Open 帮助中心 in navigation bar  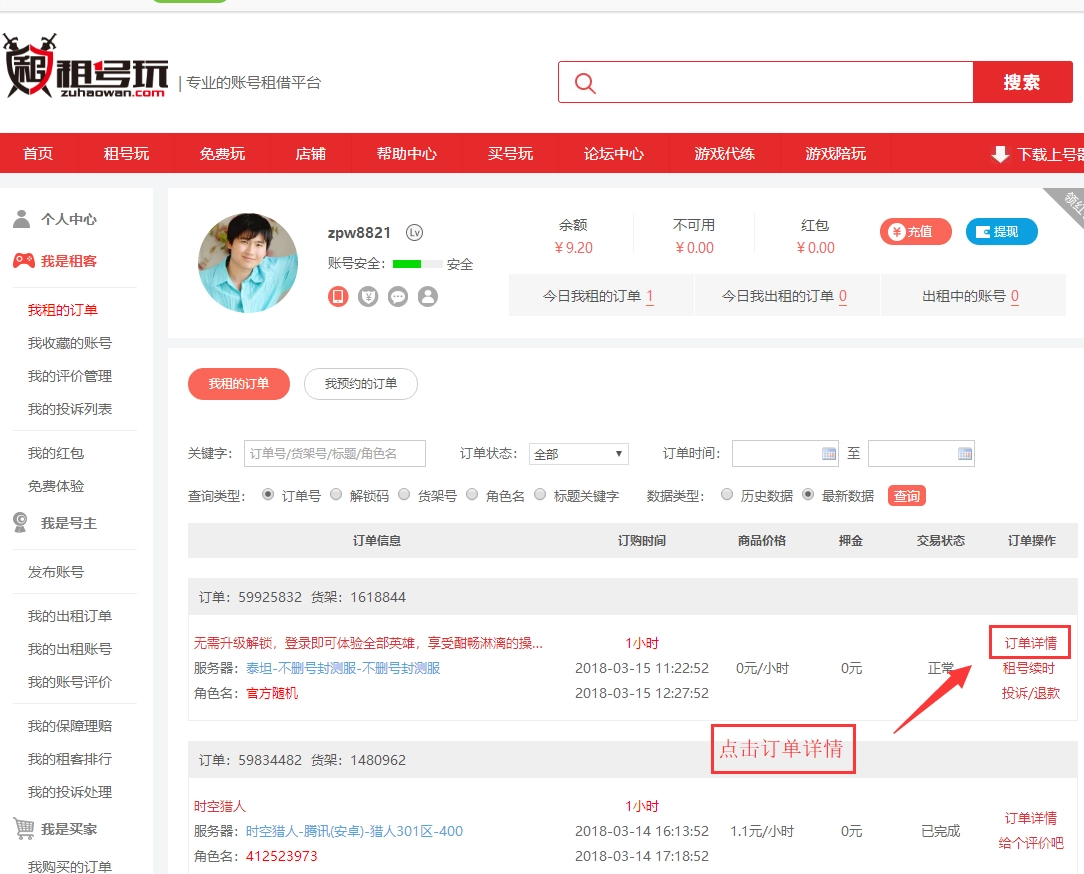(406, 154)
